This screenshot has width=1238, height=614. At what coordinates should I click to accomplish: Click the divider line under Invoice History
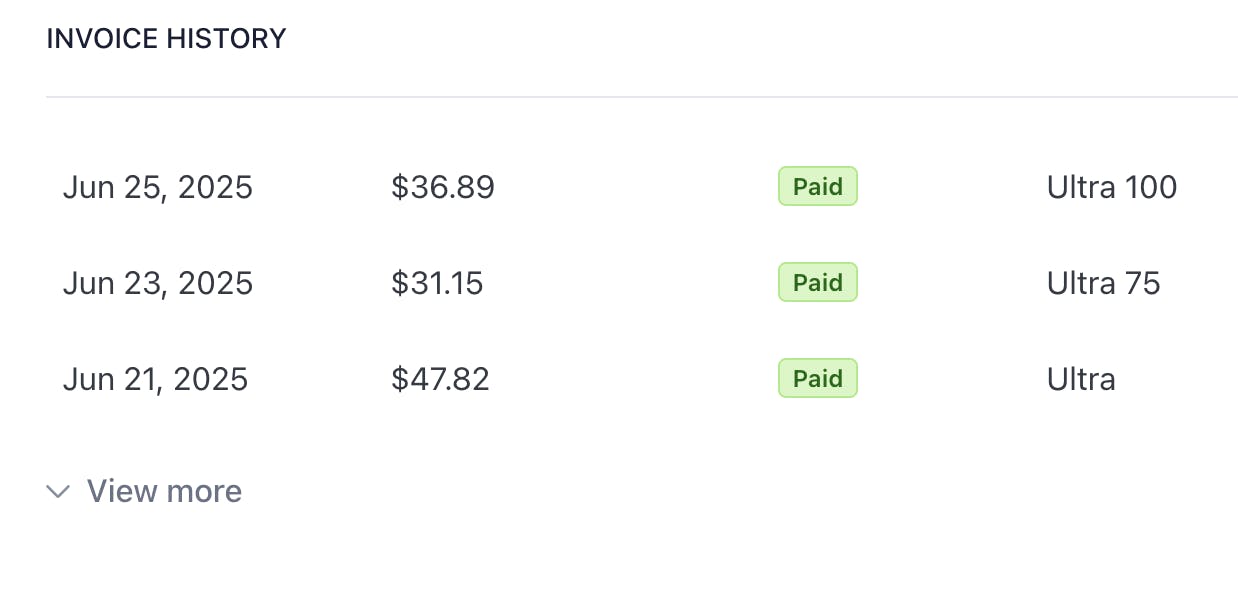[x=642, y=97]
